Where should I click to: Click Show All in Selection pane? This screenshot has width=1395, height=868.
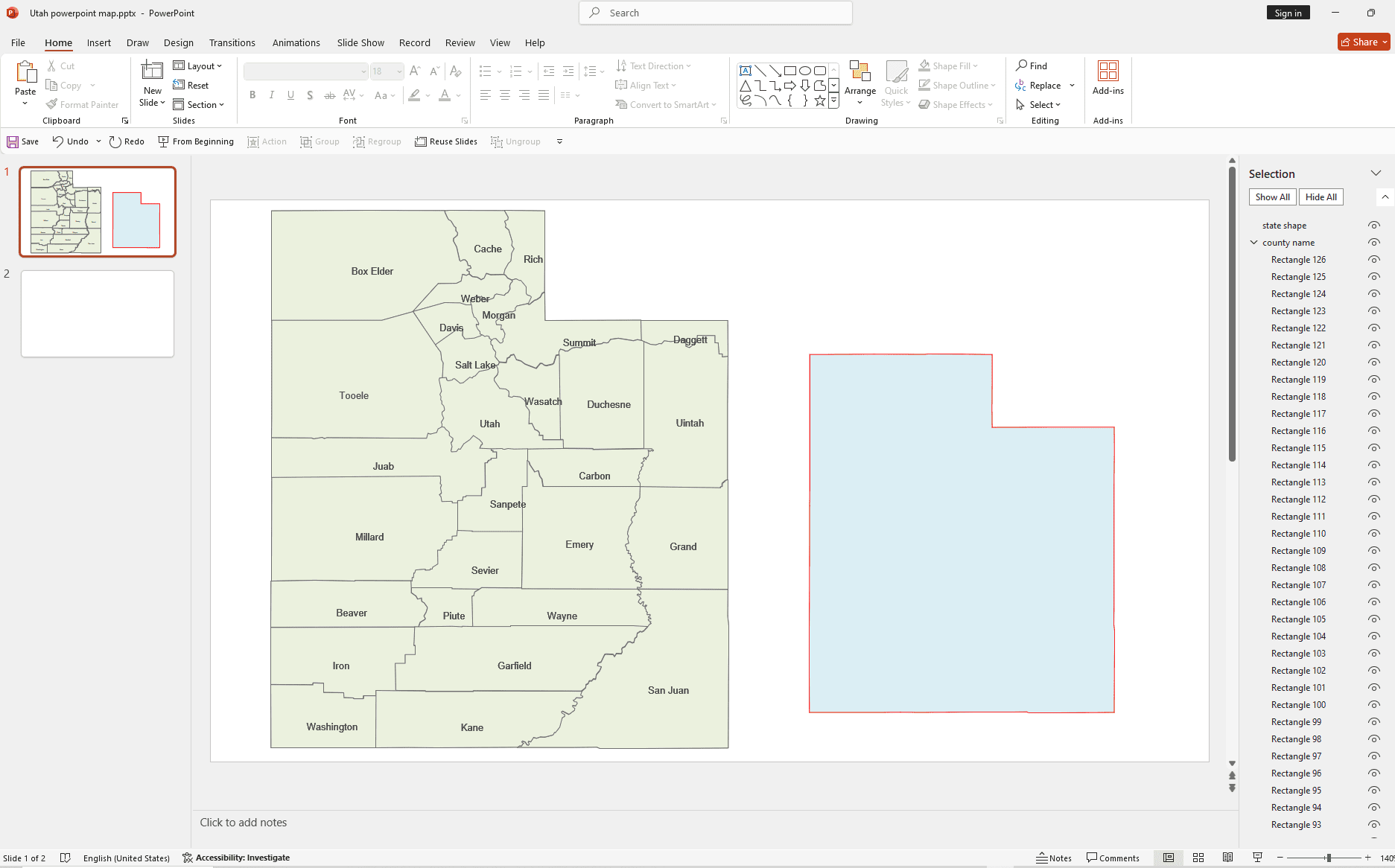1272,197
